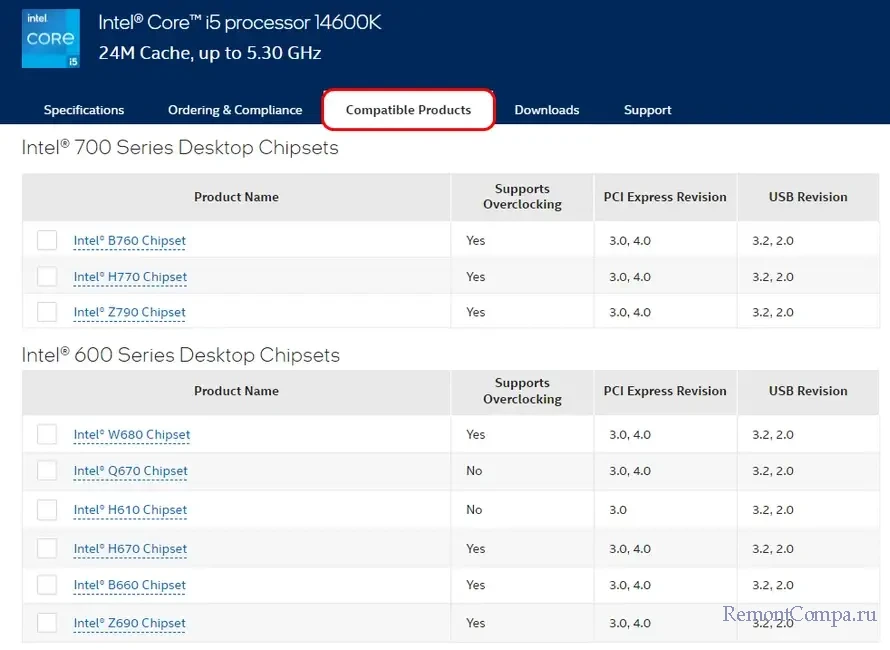This screenshot has width=890, height=650.
Task: Open the Specifications tab
Action: [84, 110]
